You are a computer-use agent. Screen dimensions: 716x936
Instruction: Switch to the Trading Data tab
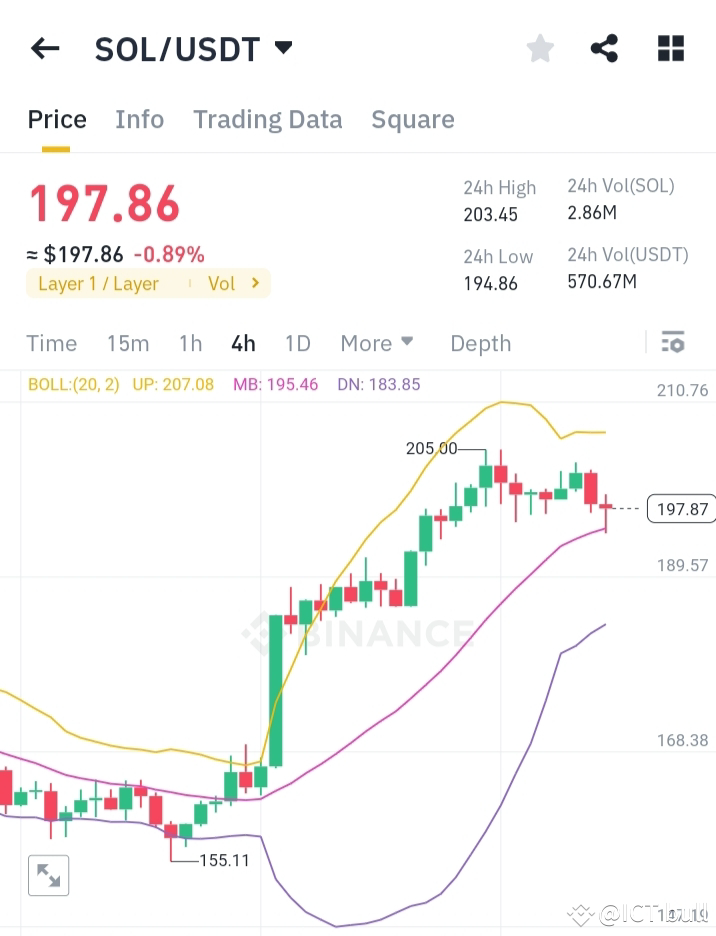click(267, 119)
